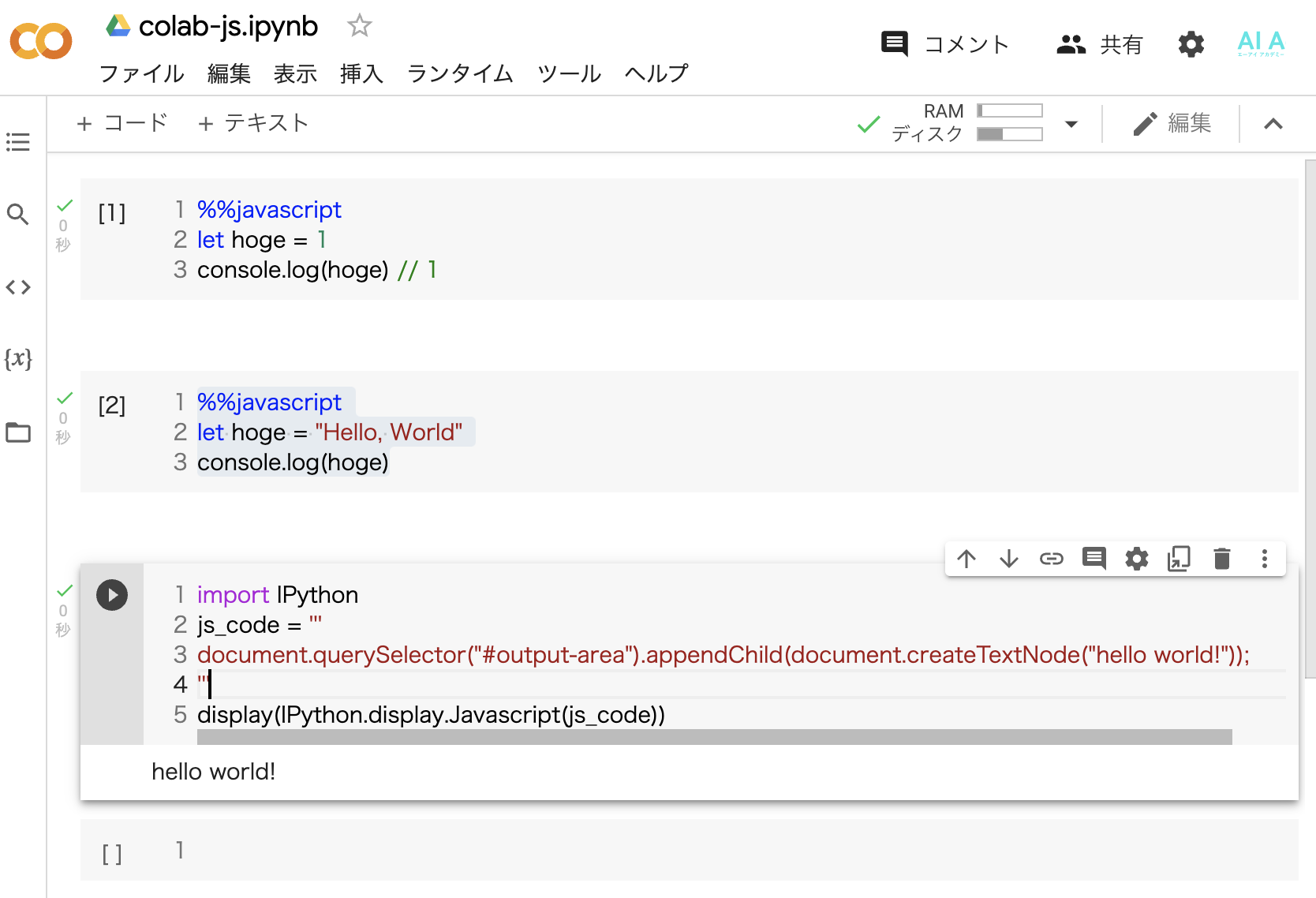Viewport: 1316px width, 898px height.
Task: Open the files browser sidebar
Action: (17, 432)
